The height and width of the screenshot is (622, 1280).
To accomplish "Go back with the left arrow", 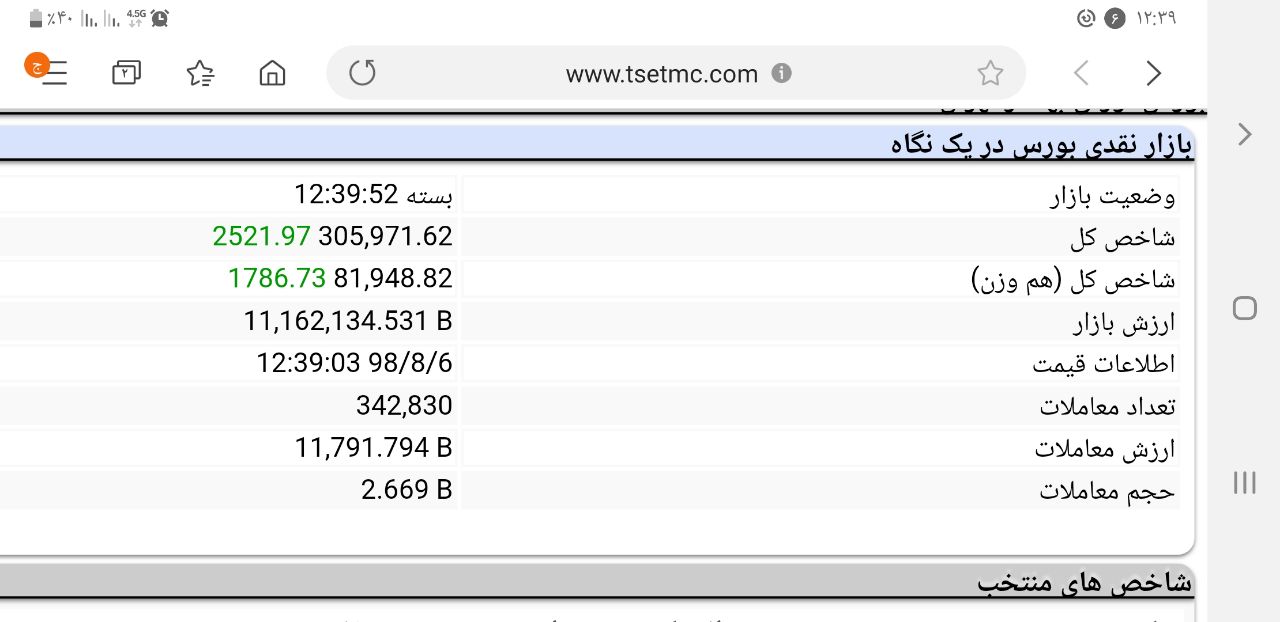I will [1081, 73].
